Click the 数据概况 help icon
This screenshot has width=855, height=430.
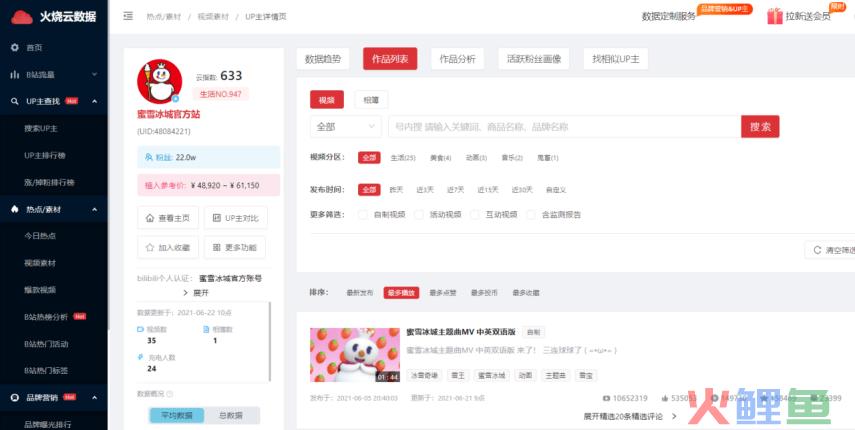(x=170, y=394)
